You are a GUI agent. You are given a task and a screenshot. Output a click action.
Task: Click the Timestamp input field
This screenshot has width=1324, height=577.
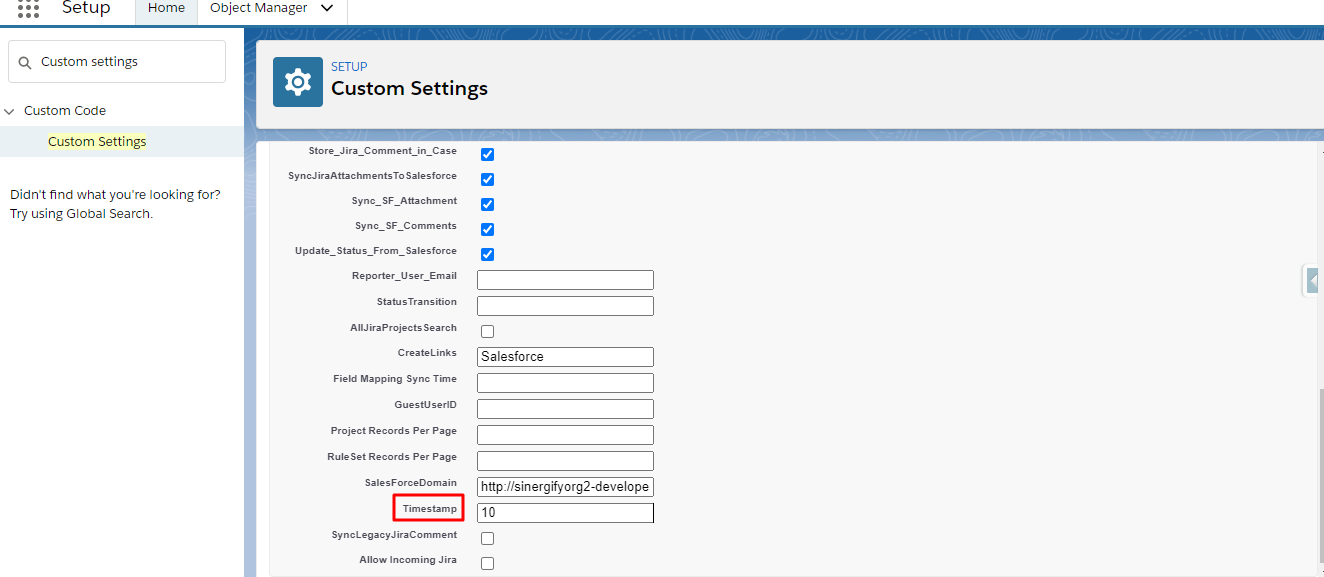click(x=565, y=512)
